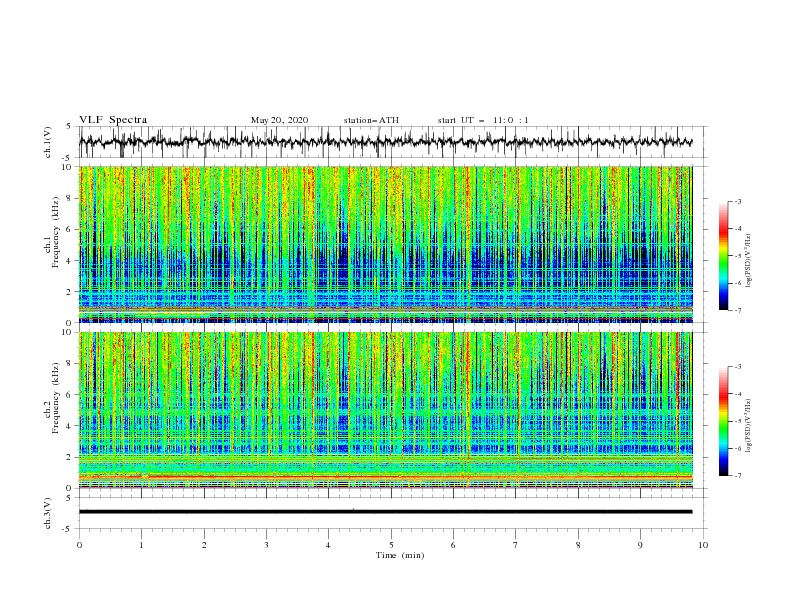
Task: Click the "-5" tick on ch.2 colorbar
Action: [x=738, y=421]
